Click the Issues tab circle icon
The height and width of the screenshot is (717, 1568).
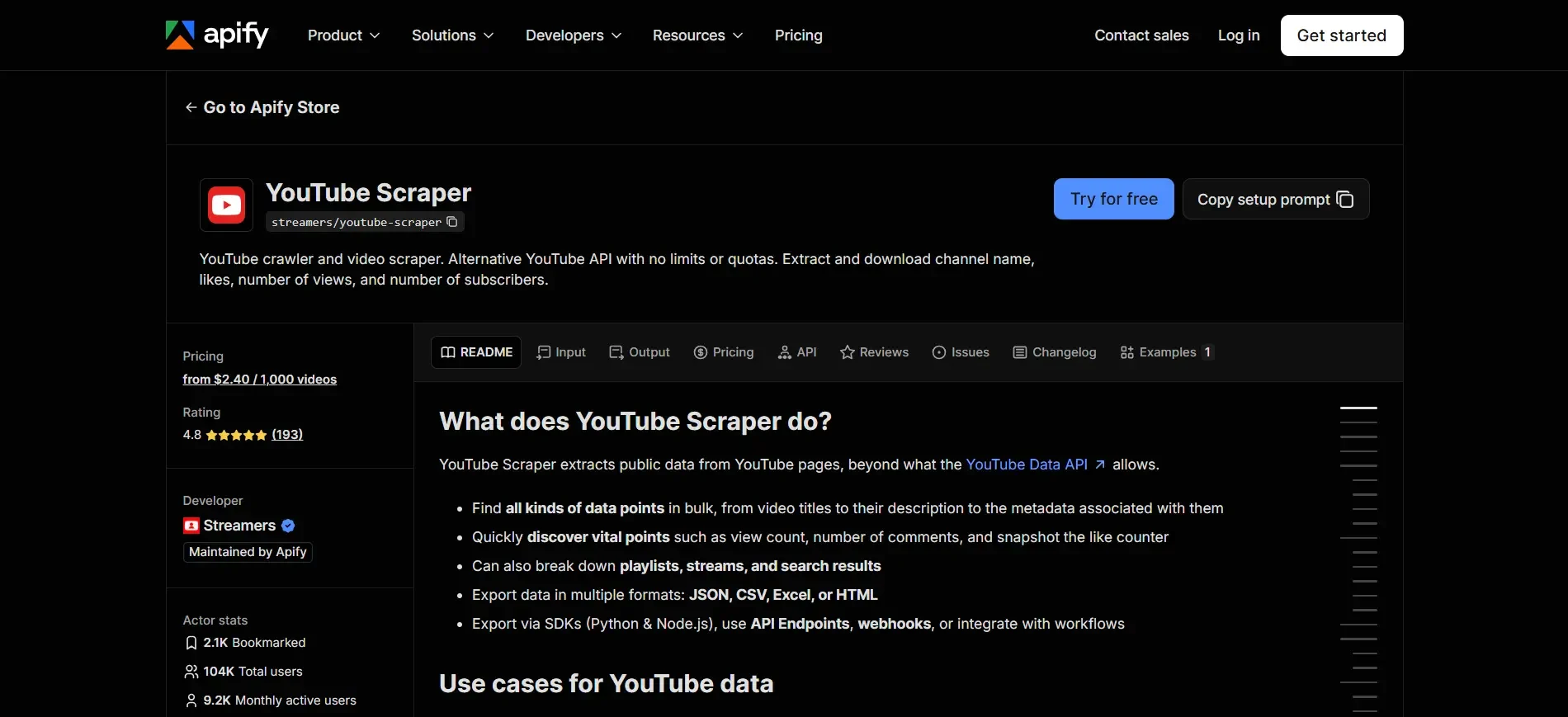click(939, 352)
